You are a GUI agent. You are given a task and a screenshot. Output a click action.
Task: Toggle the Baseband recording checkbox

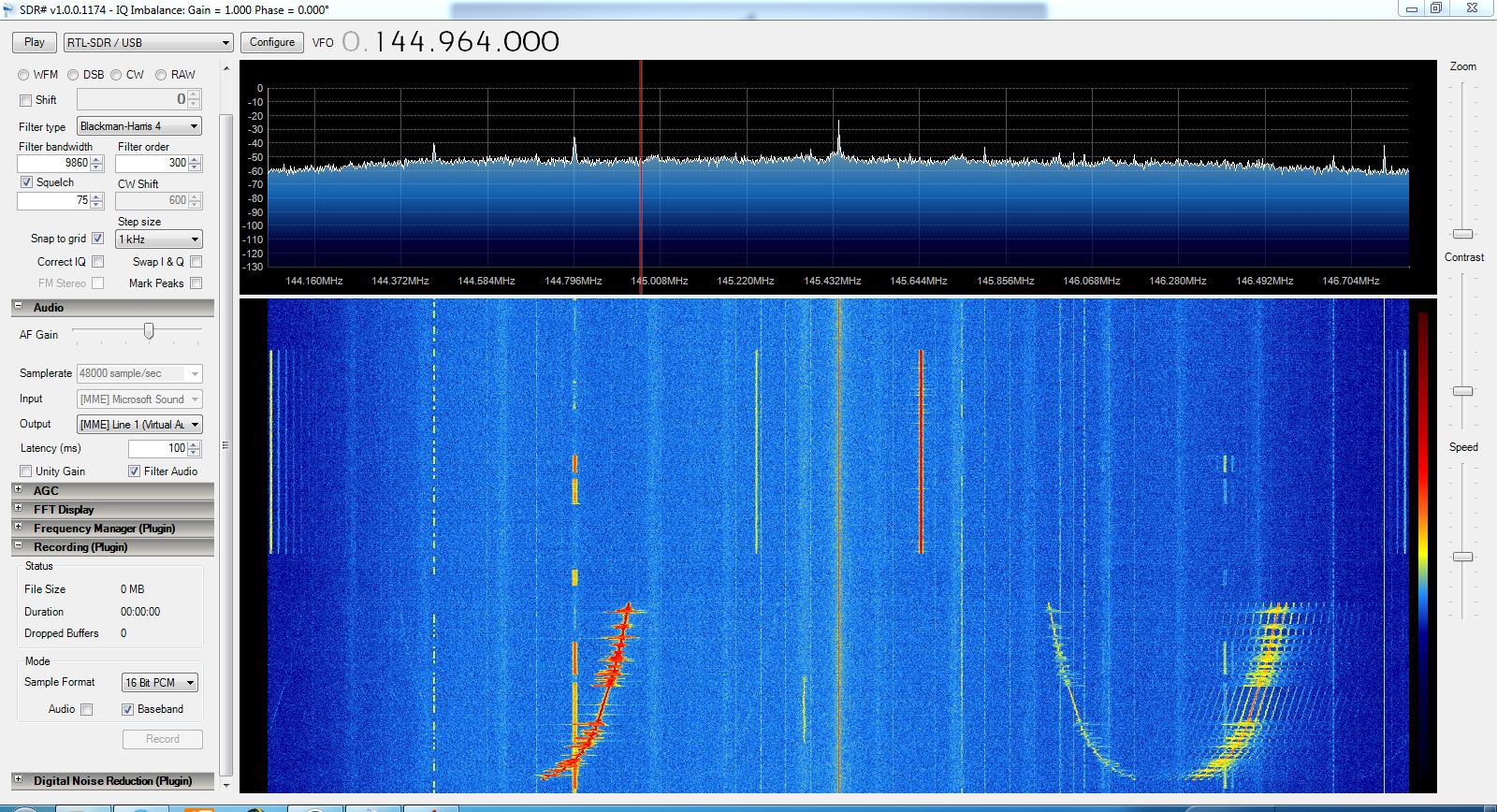[128, 710]
